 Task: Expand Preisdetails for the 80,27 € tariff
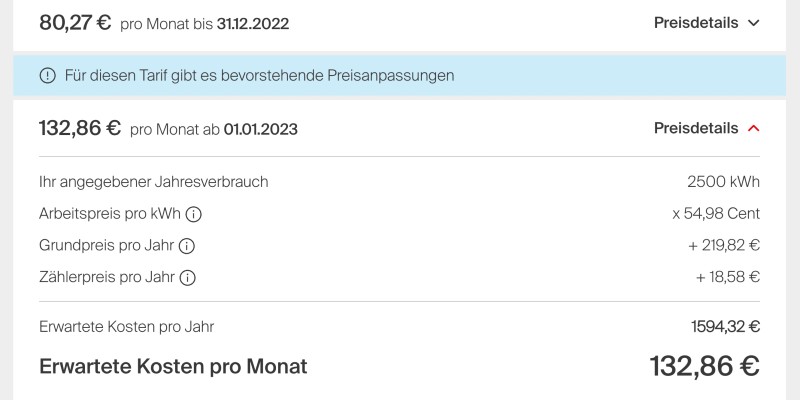754,23
